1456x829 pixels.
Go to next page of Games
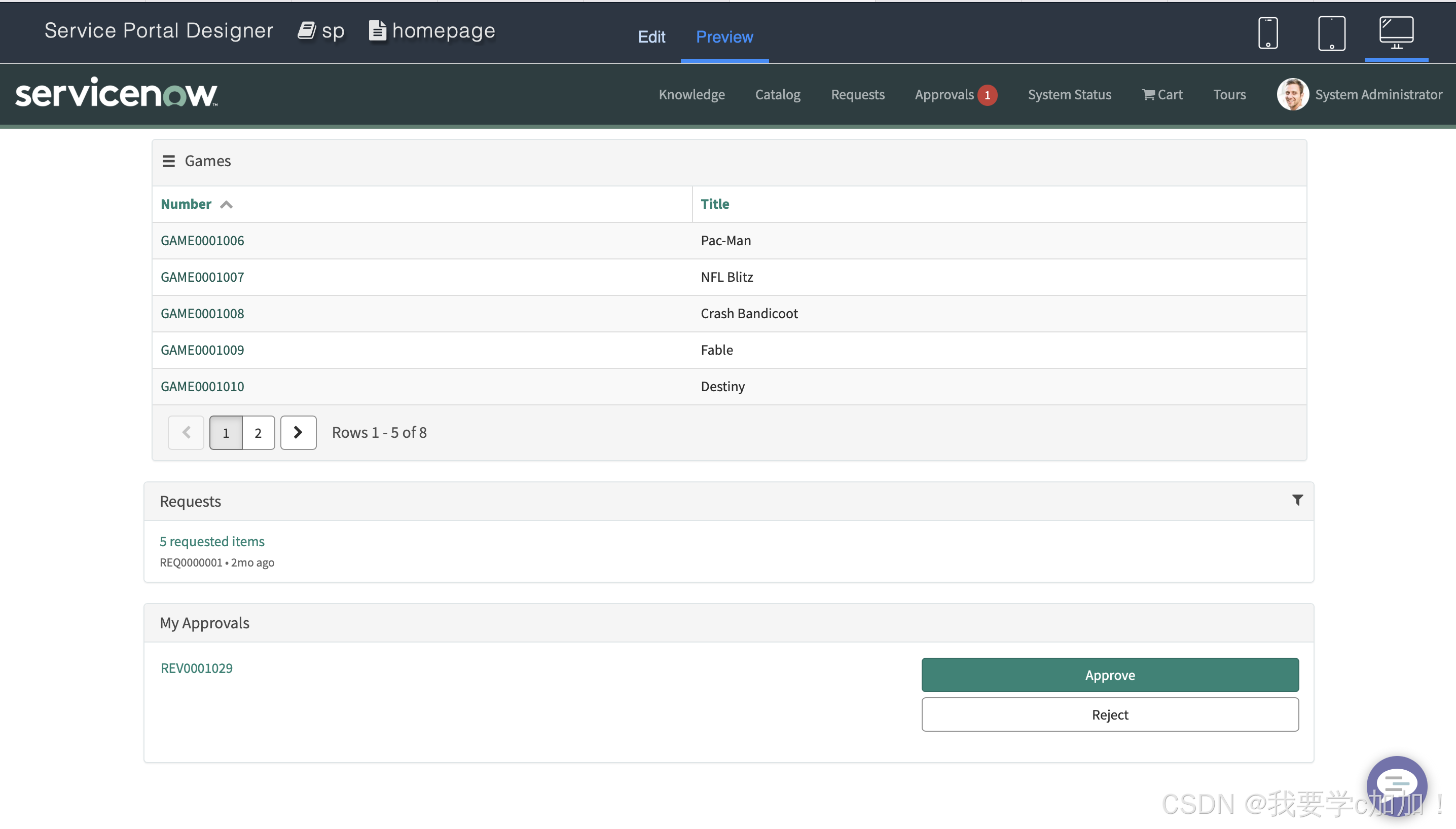298,433
